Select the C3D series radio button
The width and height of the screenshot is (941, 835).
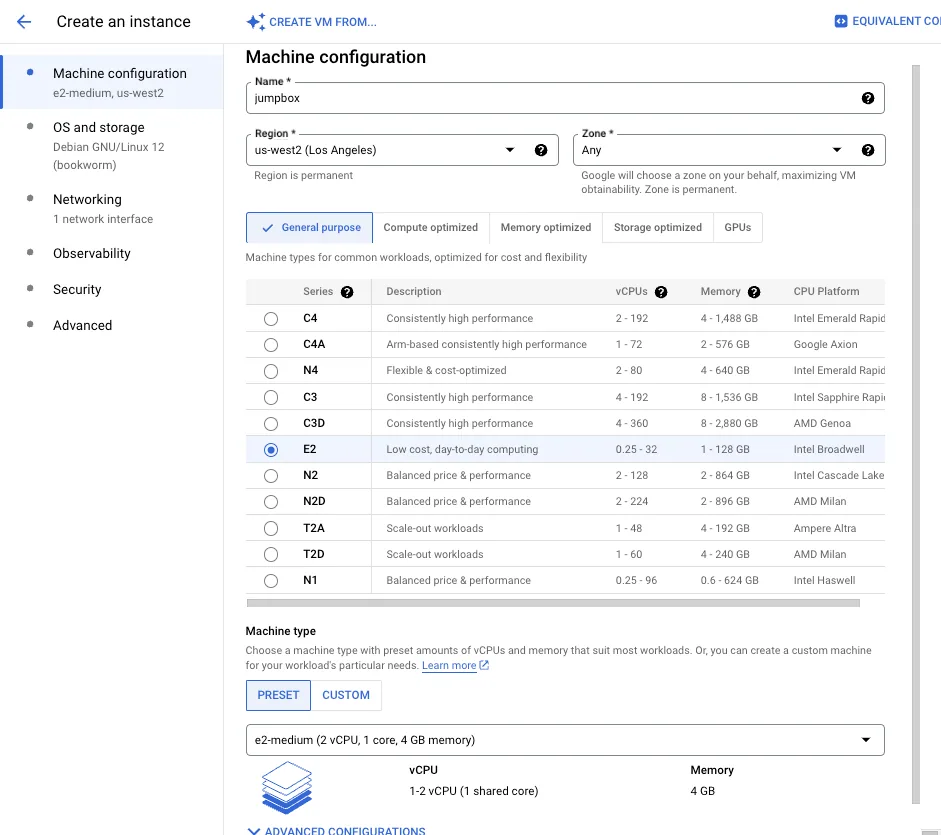pos(271,424)
